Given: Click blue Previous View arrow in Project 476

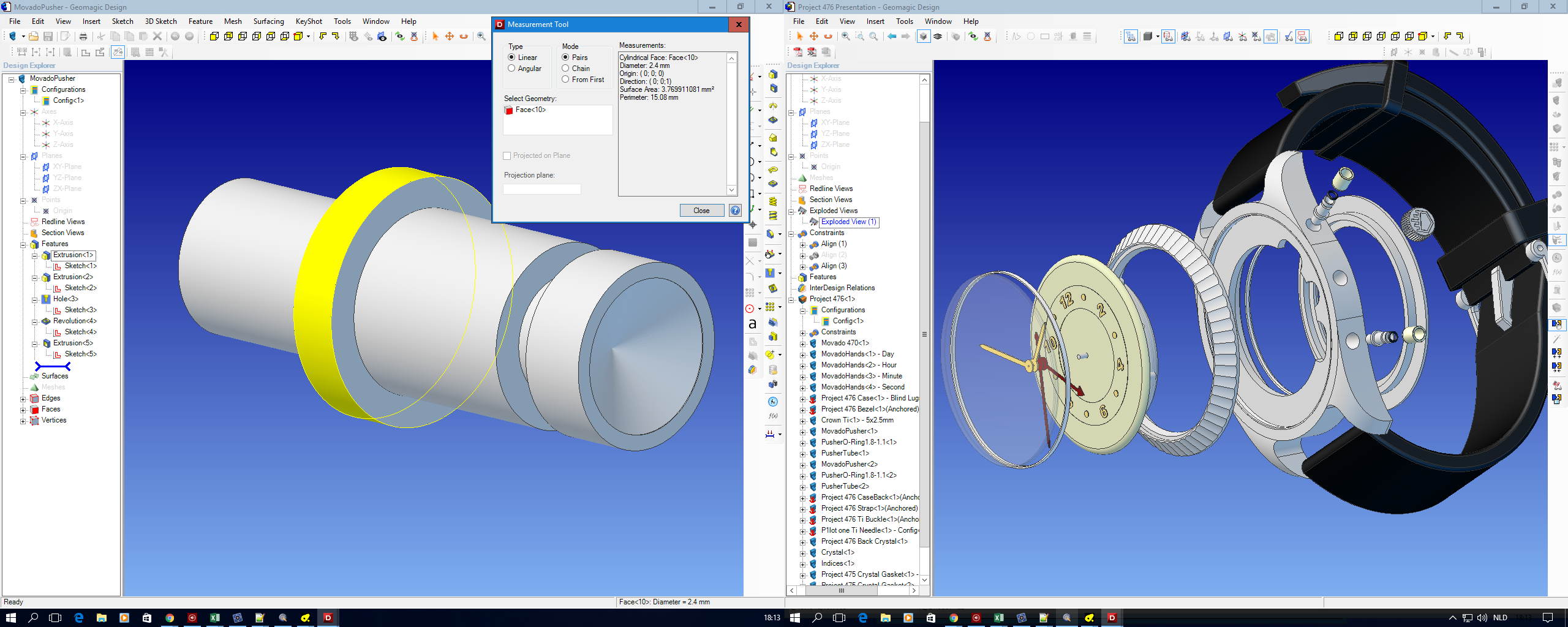Looking at the screenshot, I should (892, 37).
